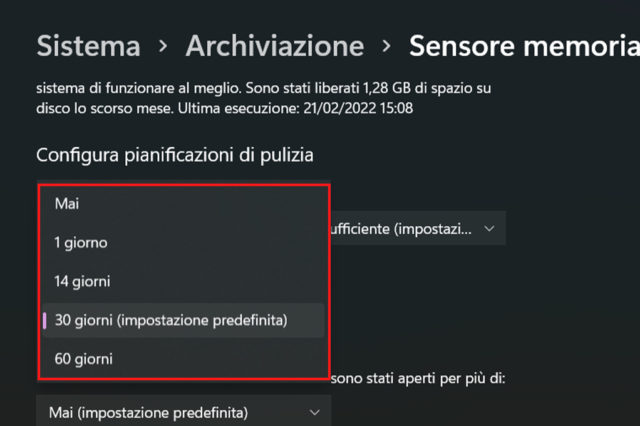Select 30 giorni (impostazione predefinita)

pos(171,320)
